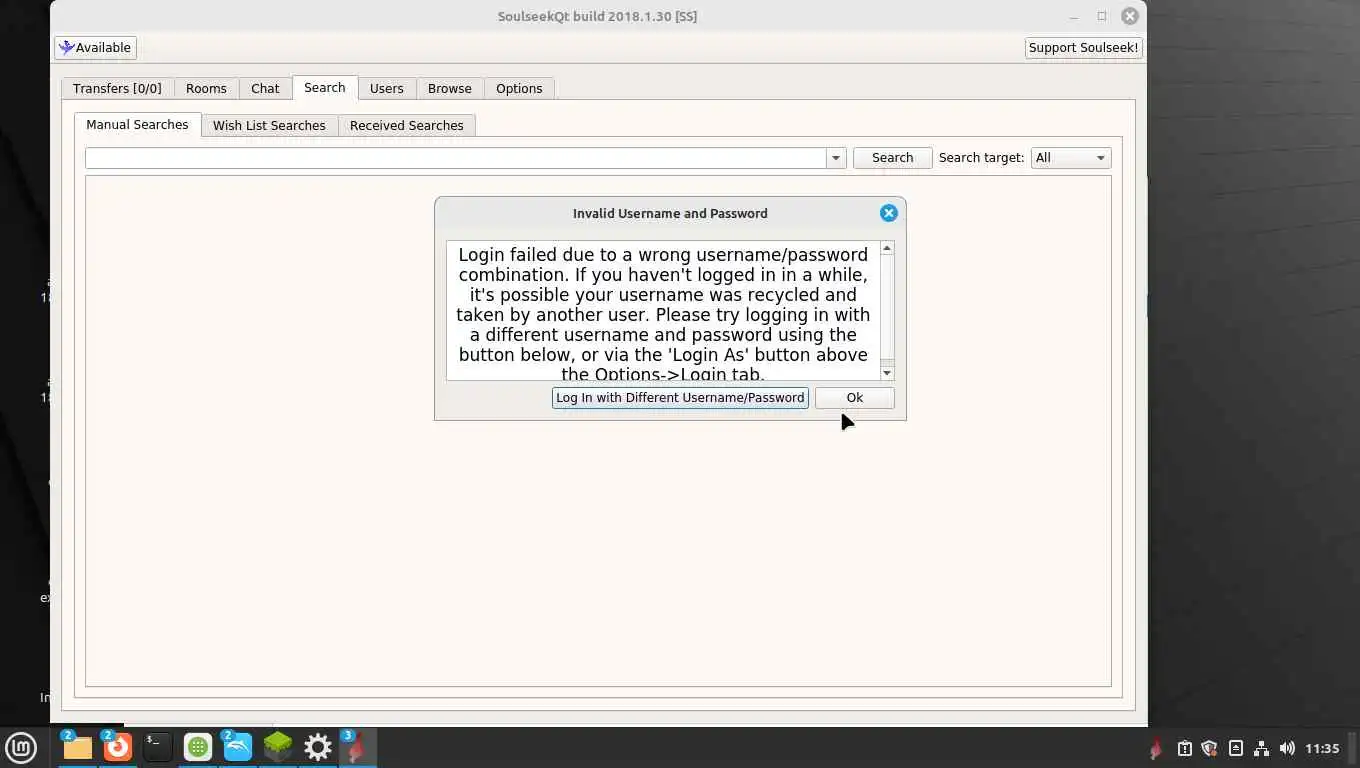This screenshot has height=768, width=1360.
Task: Click the volume speaker tray icon
Action: coord(1287,748)
